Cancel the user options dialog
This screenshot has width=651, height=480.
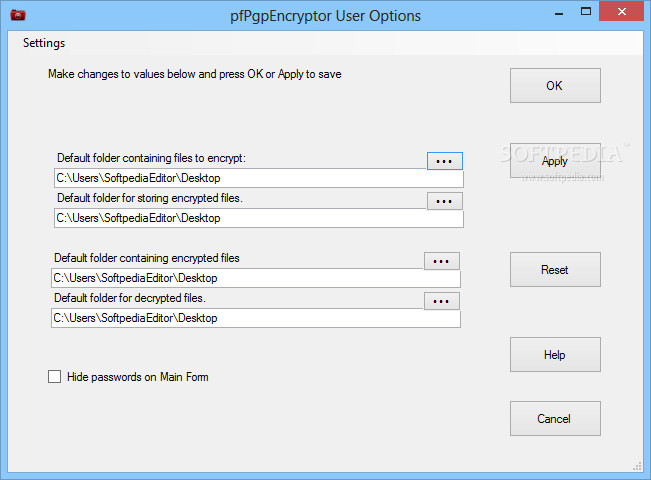[555, 419]
